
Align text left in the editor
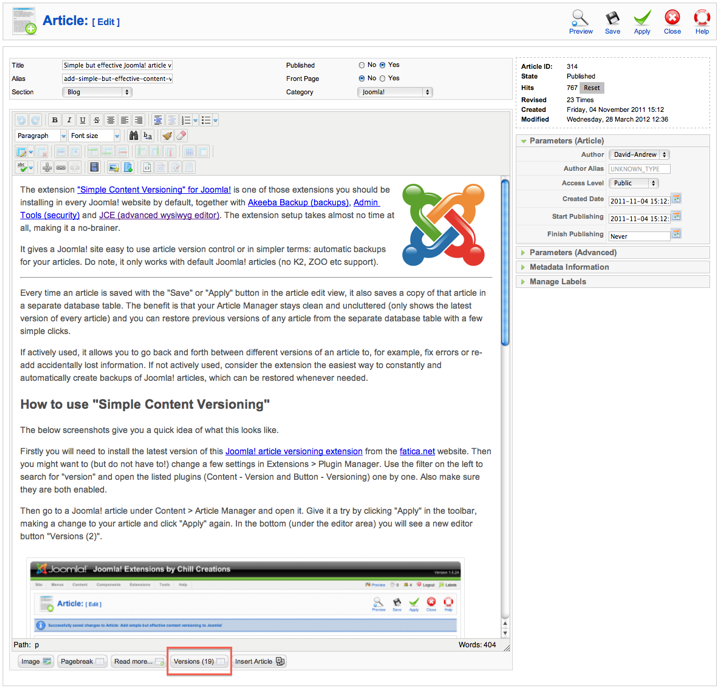click(x=124, y=120)
